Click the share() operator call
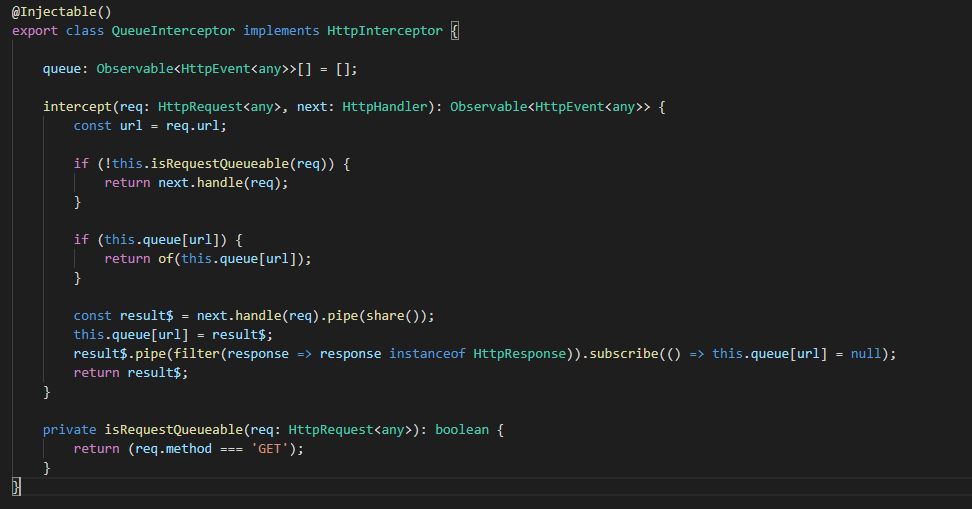972x509 pixels. pyautogui.click(x=393, y=316)
